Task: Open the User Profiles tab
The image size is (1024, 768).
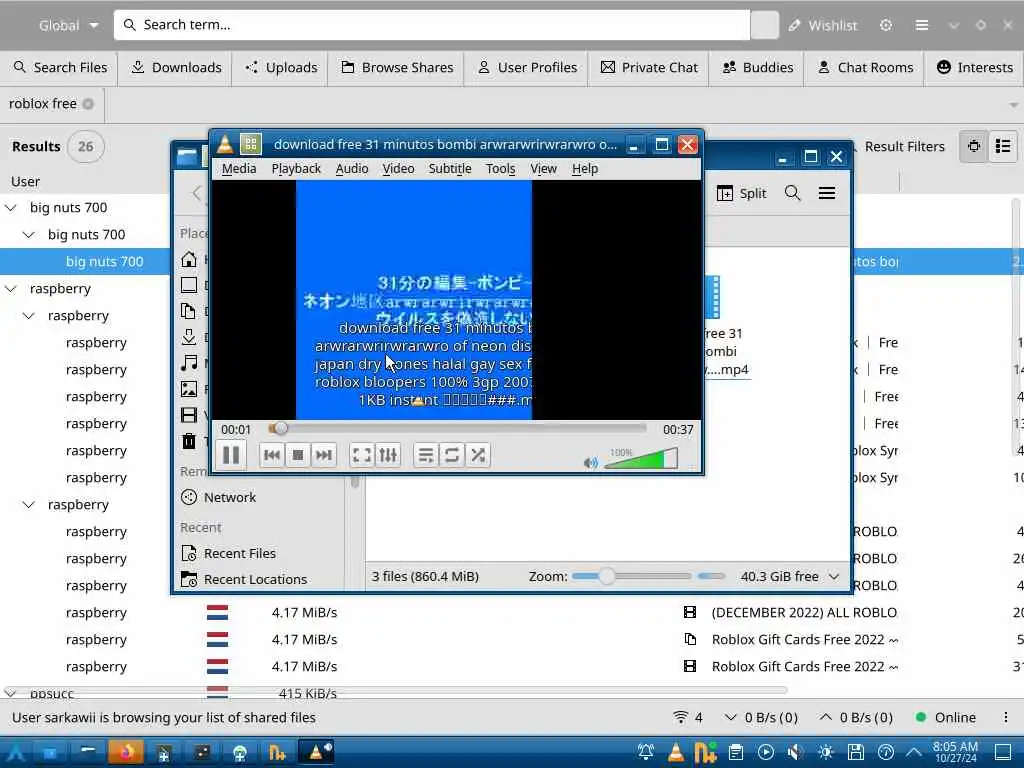Action: [x=527, y=67]
